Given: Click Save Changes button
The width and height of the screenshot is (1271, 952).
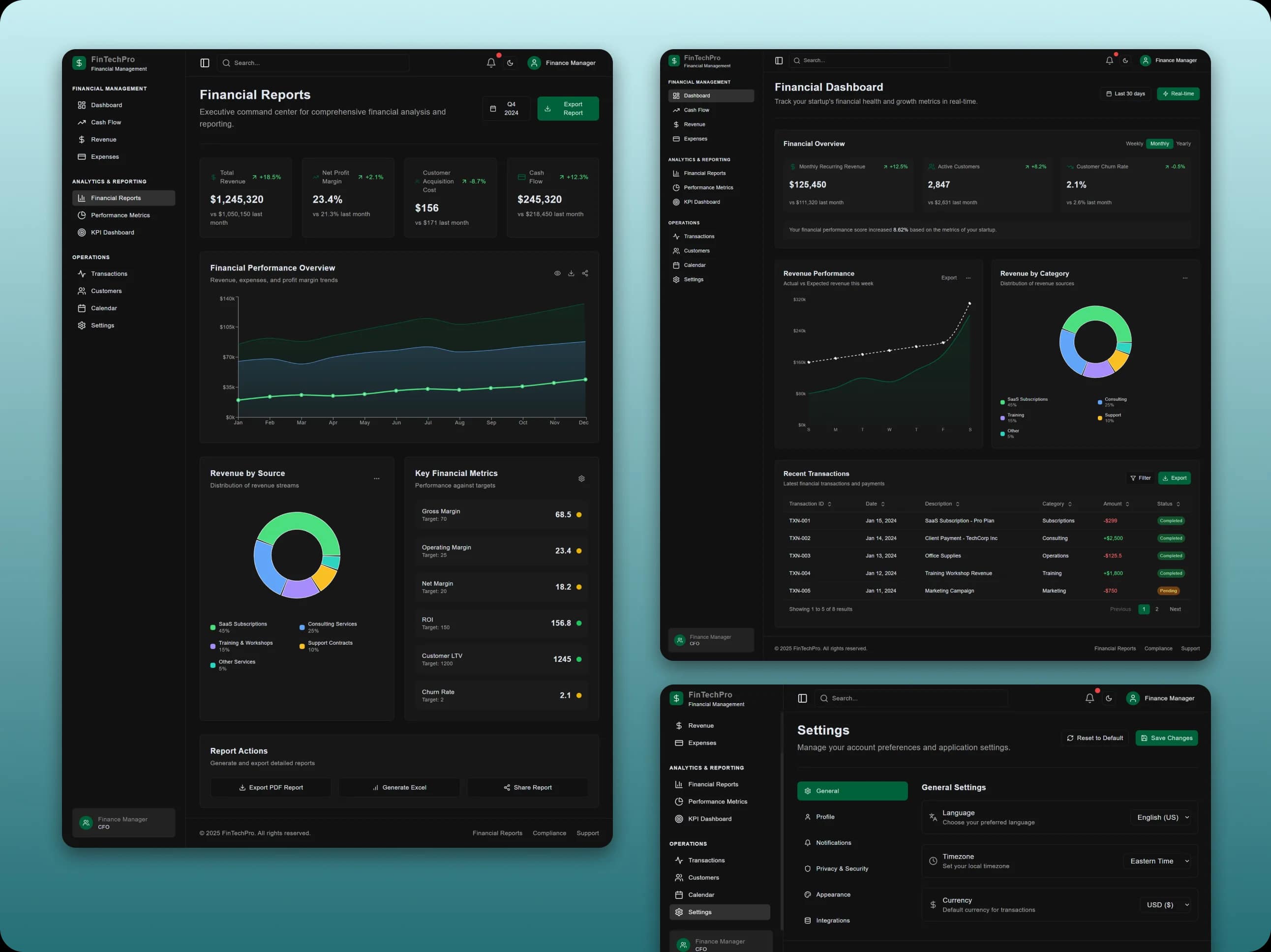Looking at the screenshot, I should click(x=1166, y=738).
